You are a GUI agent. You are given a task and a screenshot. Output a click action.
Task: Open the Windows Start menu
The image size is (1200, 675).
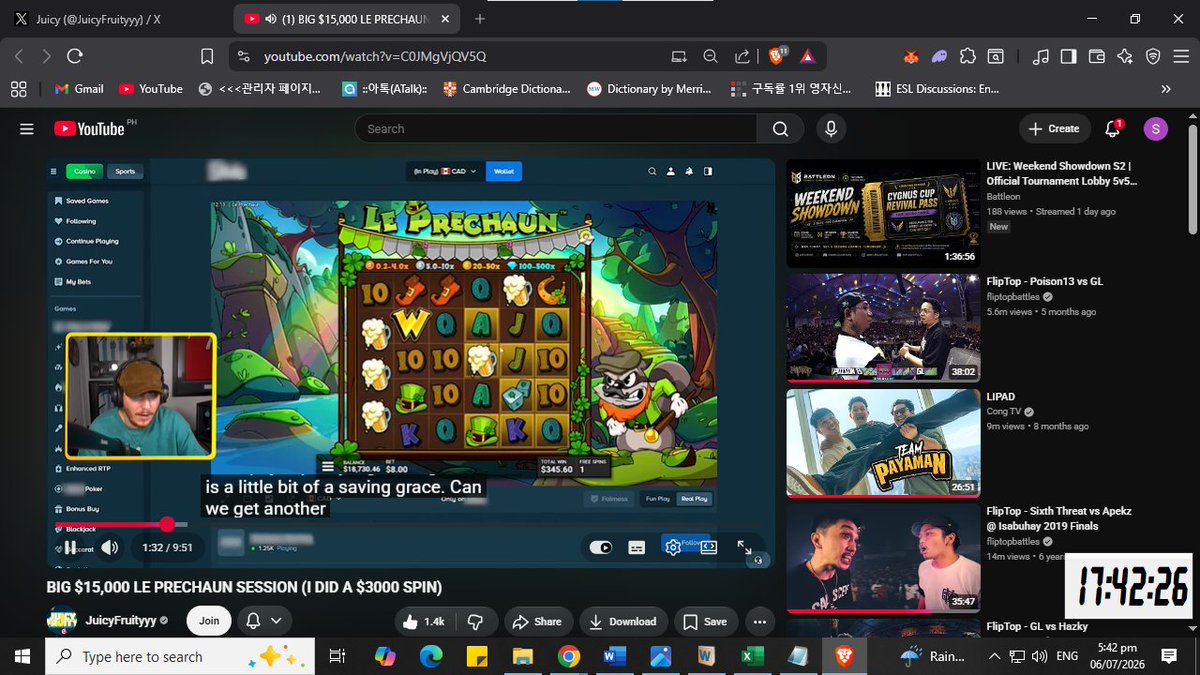pos(22,656)
